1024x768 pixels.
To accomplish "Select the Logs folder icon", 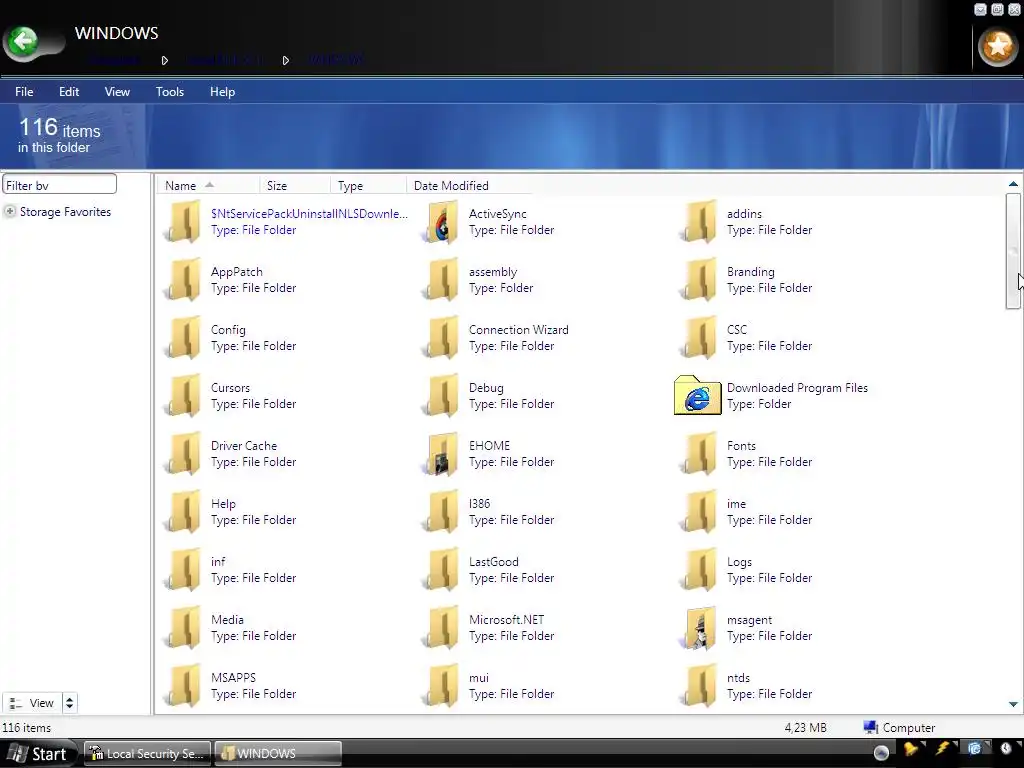I will 700,569.
